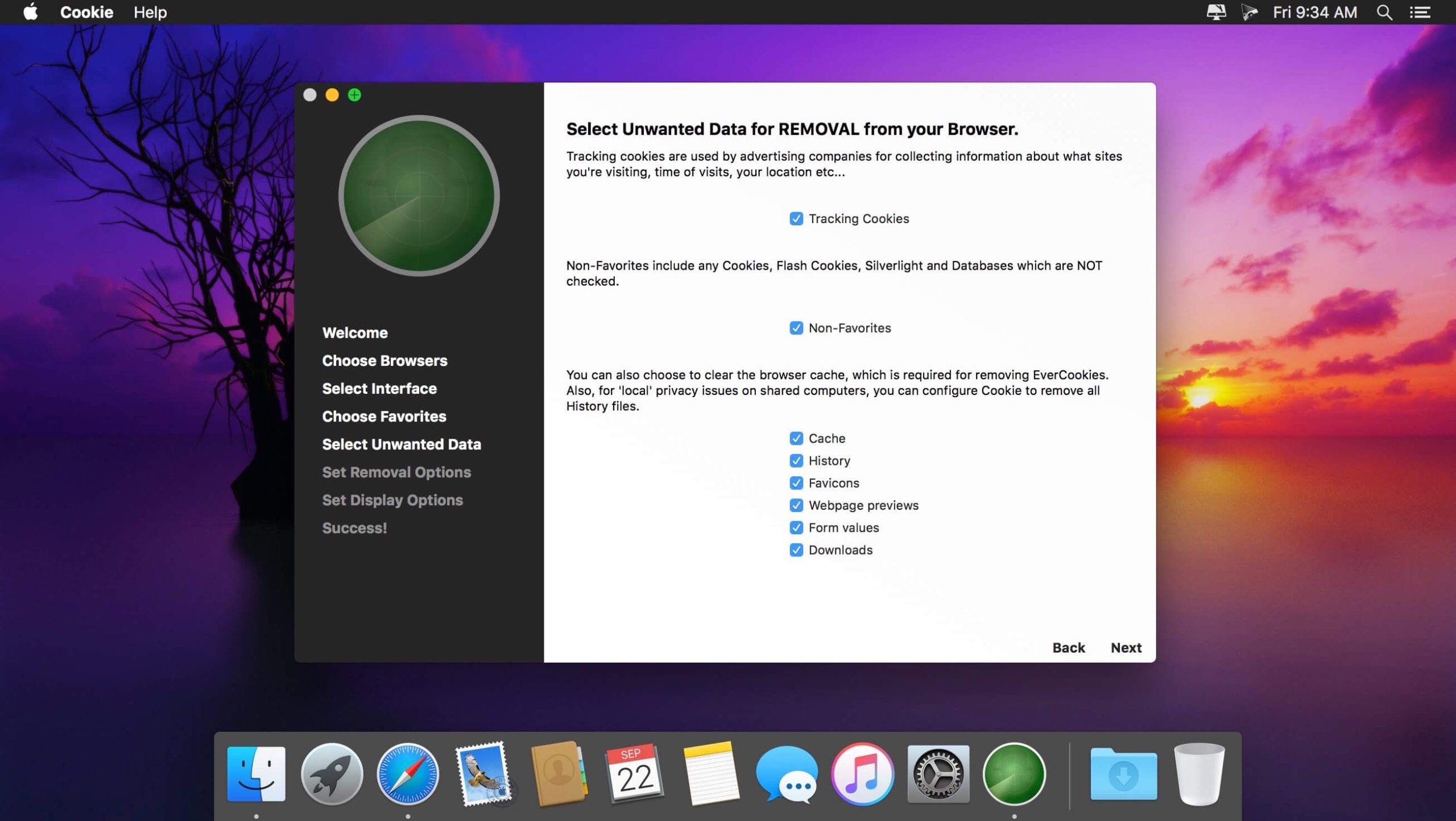The width and height of the screenshot is (1456, 821).
Task: Toggle the Downloads removal checkbox
Action: [796, 550]
